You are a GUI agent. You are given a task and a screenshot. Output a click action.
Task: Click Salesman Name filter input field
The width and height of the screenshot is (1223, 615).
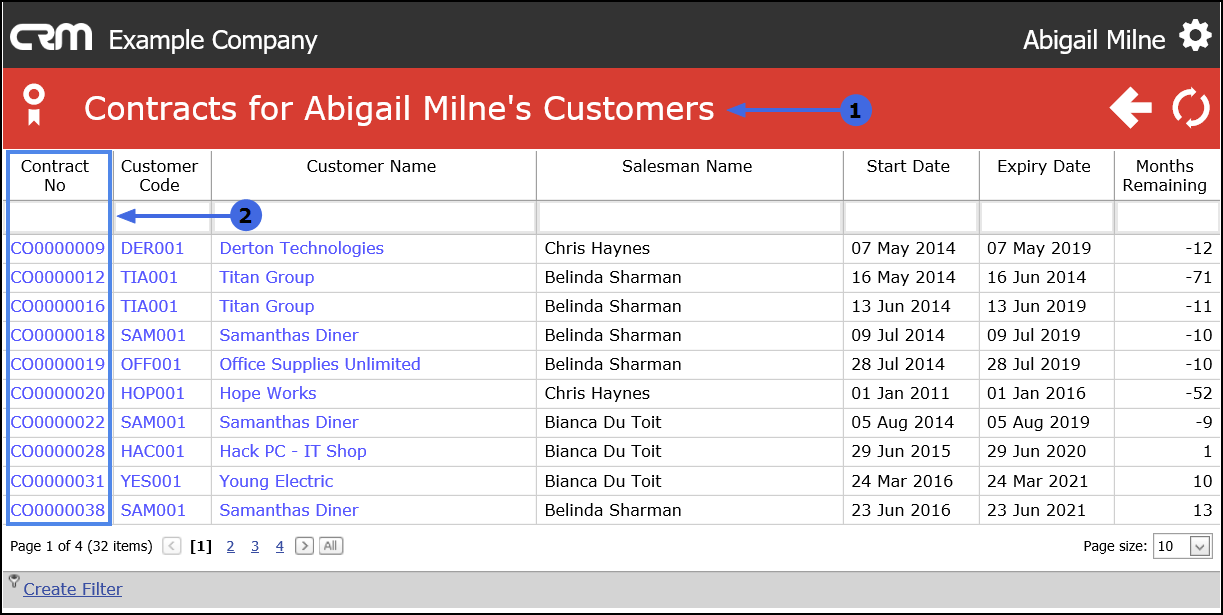click(x=690, y=216)
